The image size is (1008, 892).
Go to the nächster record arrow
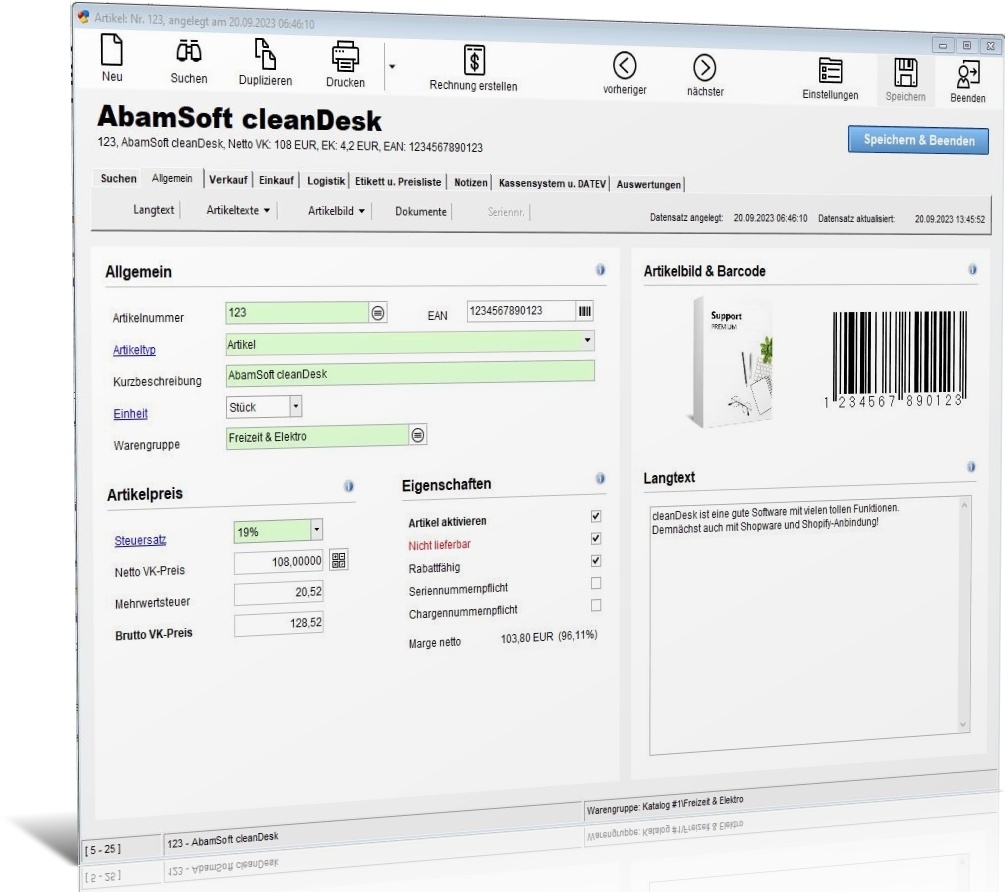pos(705,67)
